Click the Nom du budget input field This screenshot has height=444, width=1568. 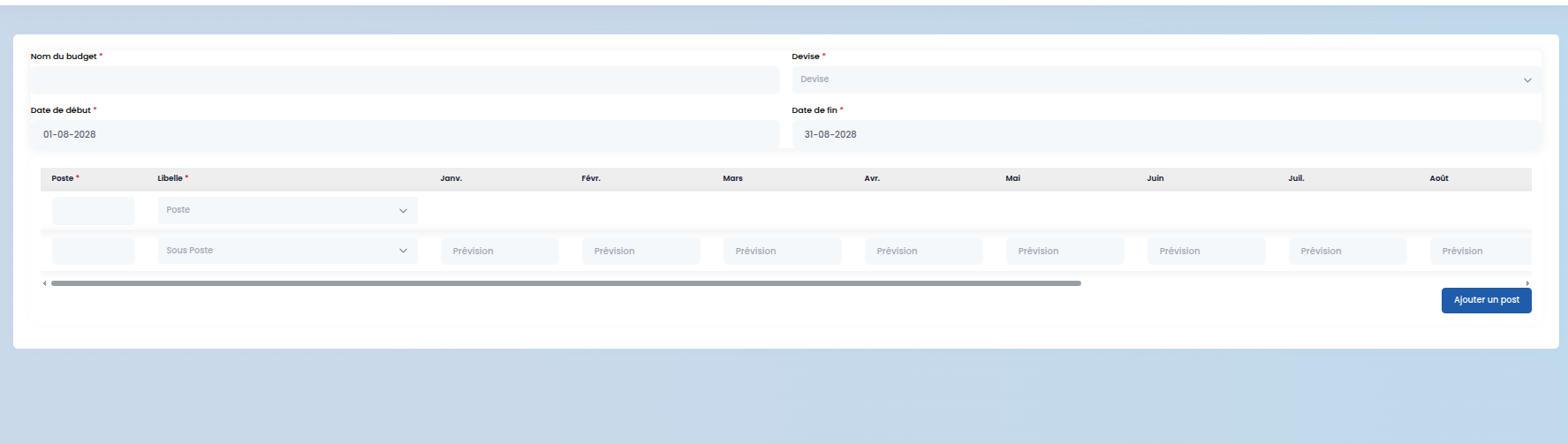405,79
